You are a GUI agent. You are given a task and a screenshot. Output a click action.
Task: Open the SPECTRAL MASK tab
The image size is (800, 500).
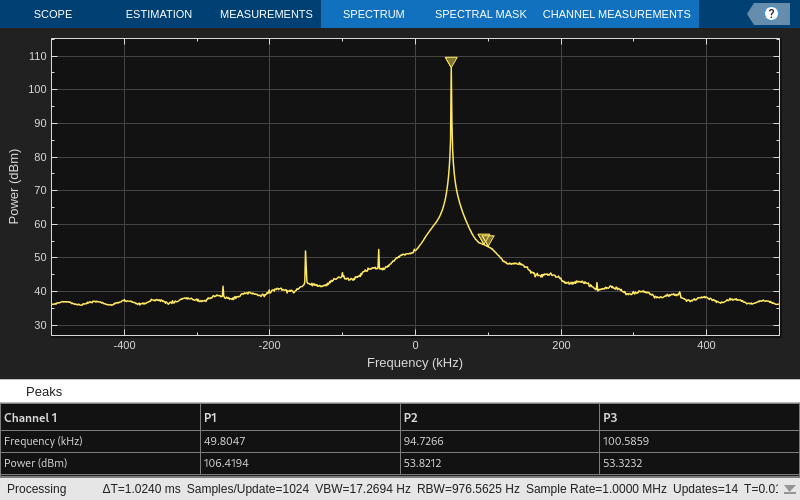[480, 14]
